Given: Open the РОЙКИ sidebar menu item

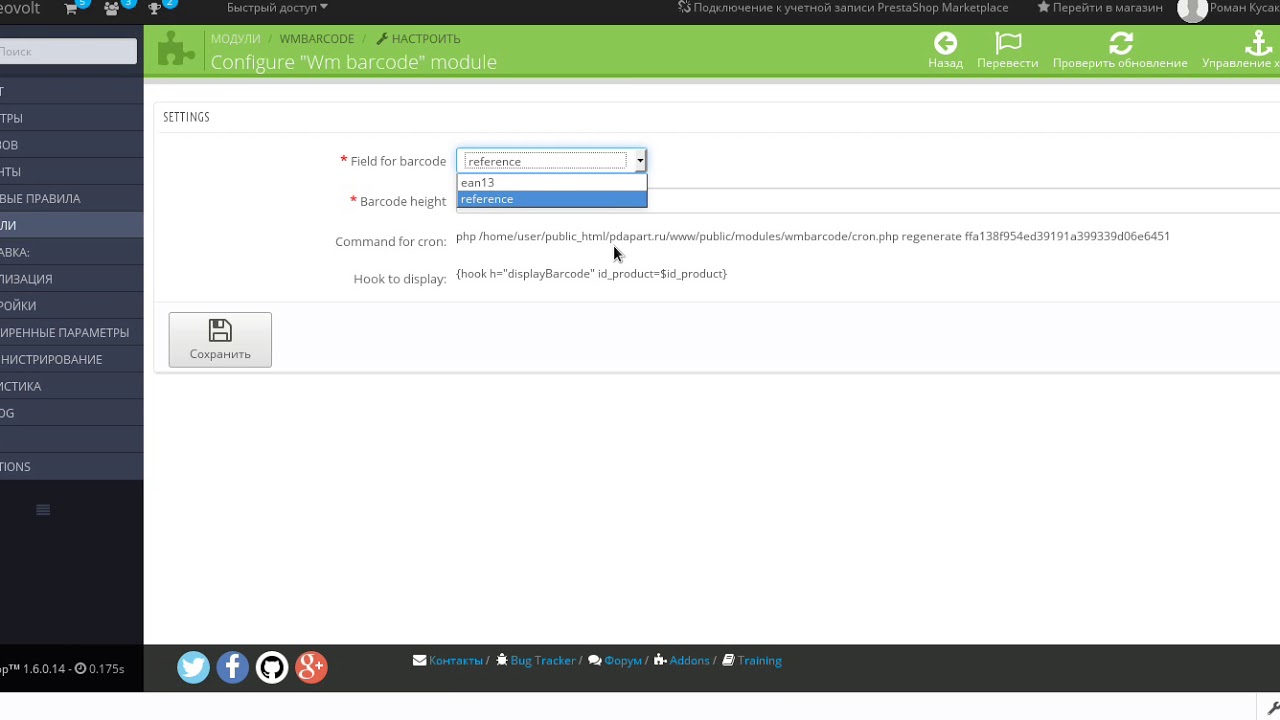Looking at the screenshot, I should click(71, 306).
